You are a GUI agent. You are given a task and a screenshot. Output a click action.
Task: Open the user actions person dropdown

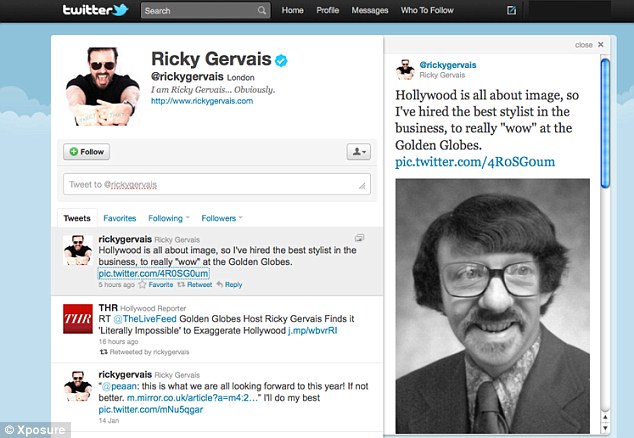click(359, 152)
